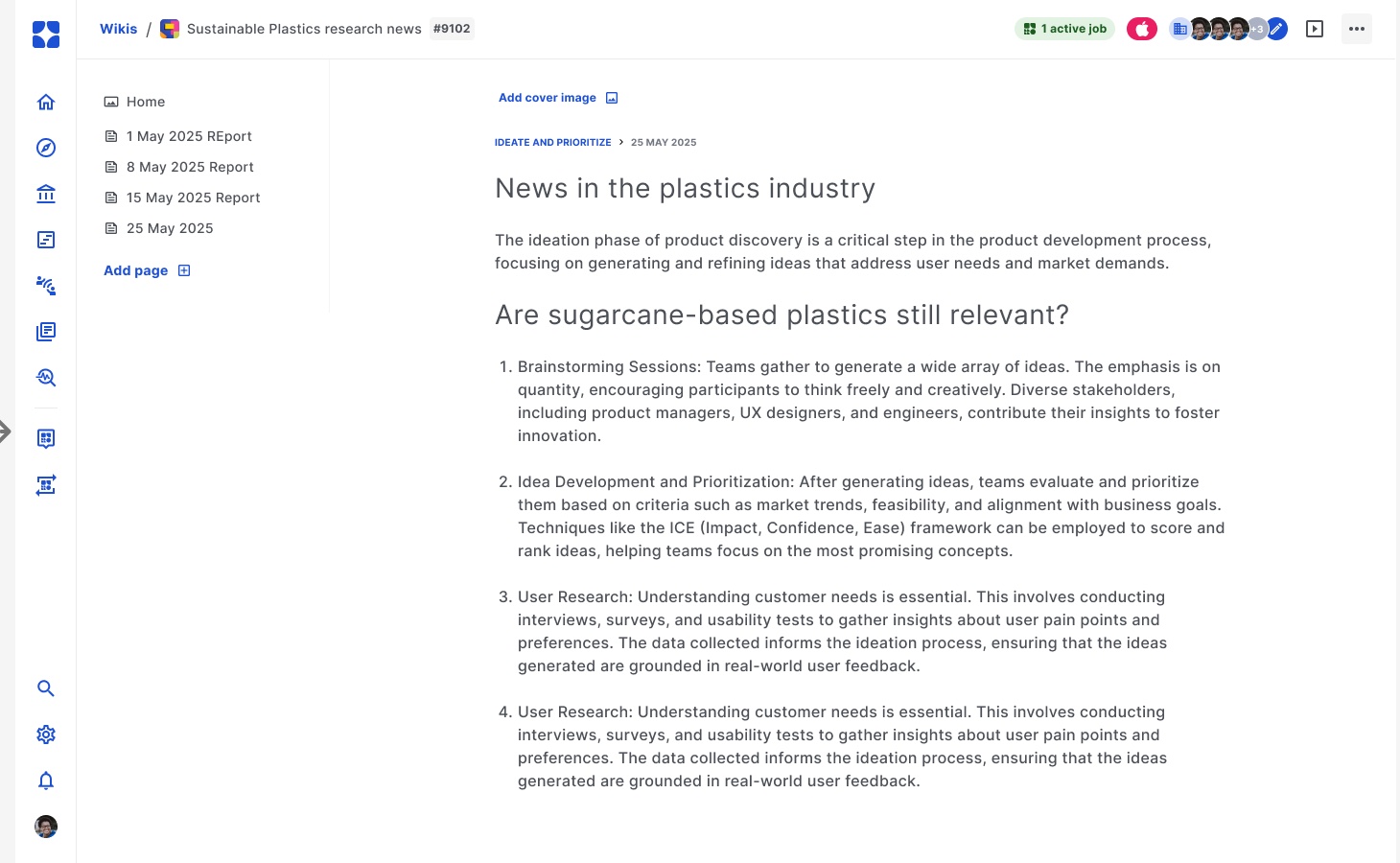The width and height of the screenshot is (1400, 863).
Task: Click the sugarcane-based plastics heading
Action: (782, 315)
